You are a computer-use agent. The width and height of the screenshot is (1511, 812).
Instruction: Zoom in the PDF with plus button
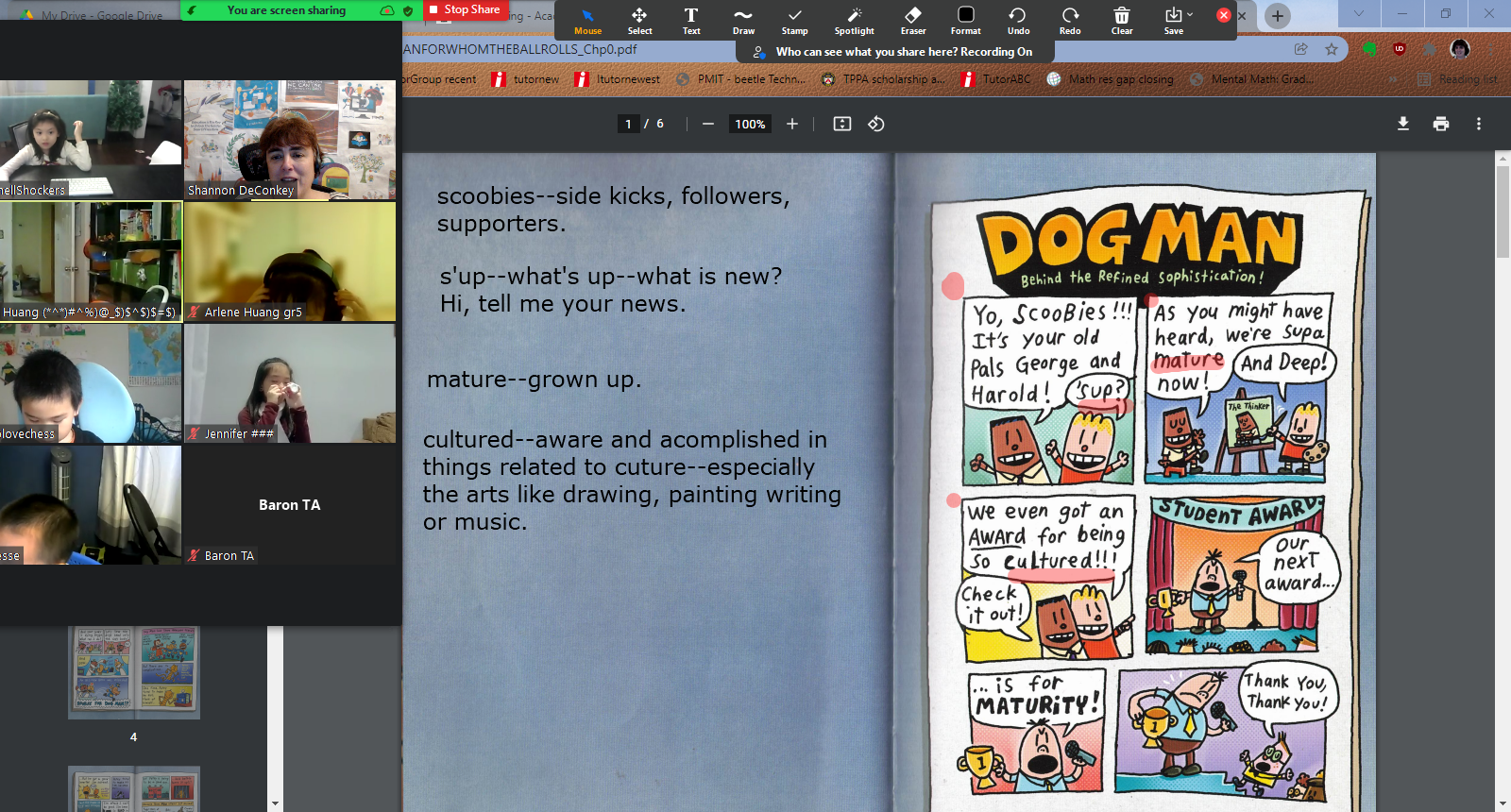coord(791,124)
